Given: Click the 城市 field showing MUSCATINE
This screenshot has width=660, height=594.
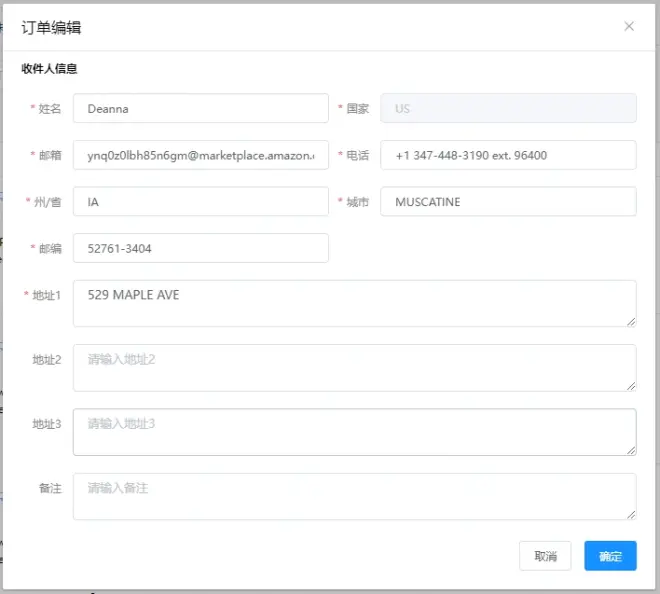Looking at the screenshot, I should [x=508, y=202].
